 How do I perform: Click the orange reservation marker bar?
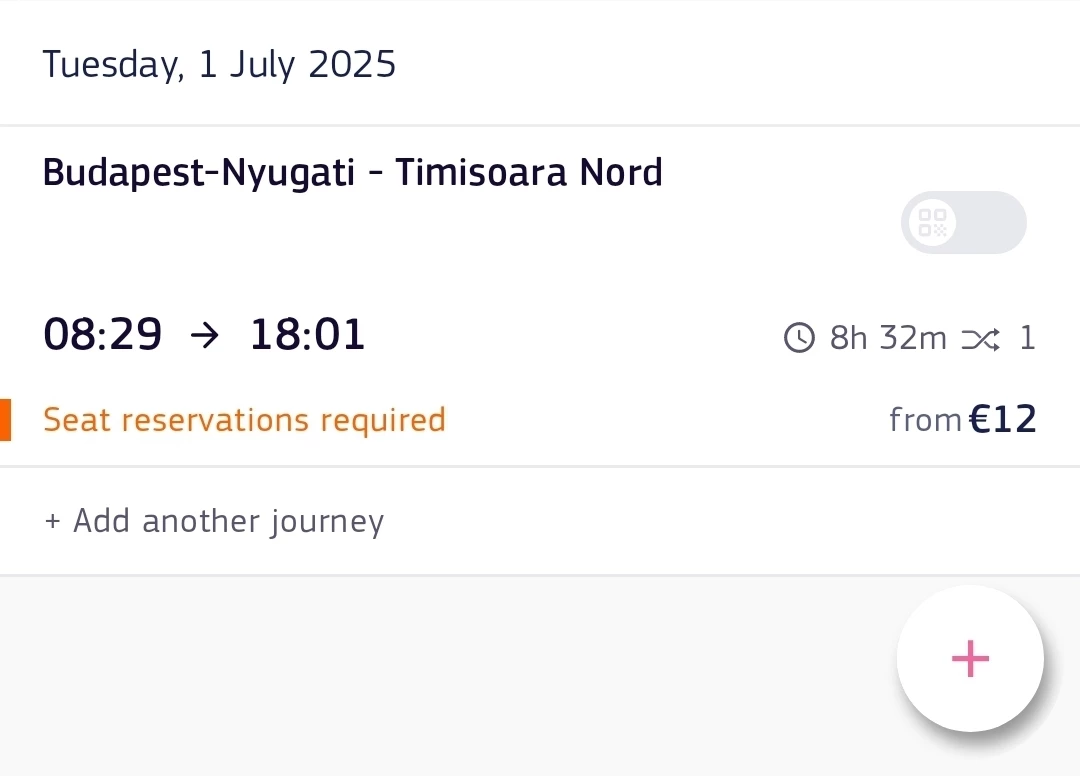(6, 419)
